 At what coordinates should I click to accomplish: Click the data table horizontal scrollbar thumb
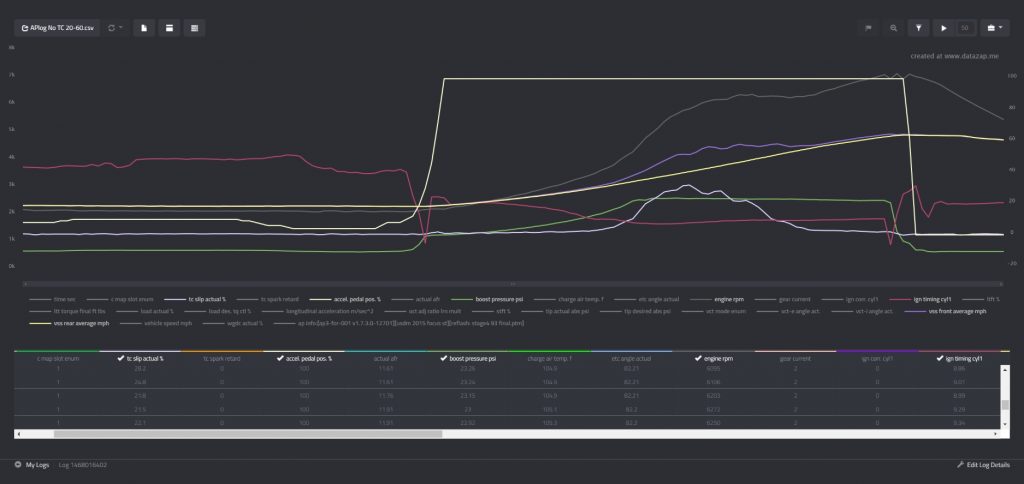tap(248, 434)
